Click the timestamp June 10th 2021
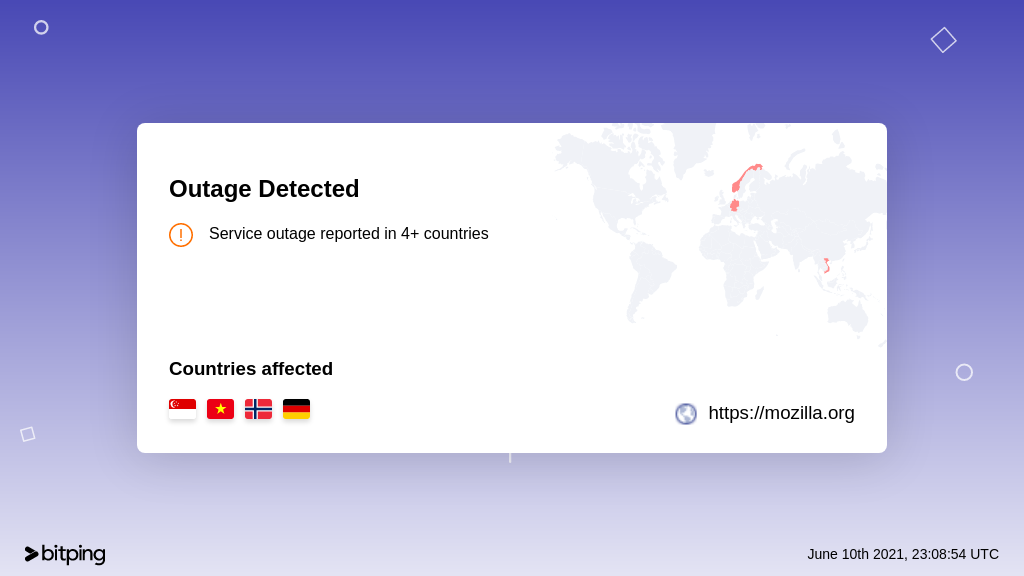 [903, 554]
